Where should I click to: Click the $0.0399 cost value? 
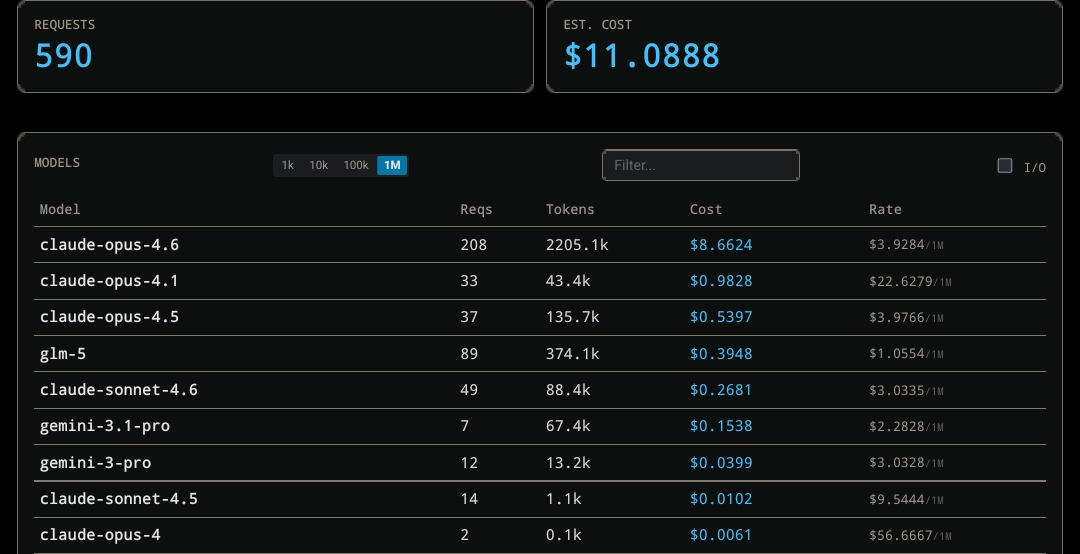(721, 463)
